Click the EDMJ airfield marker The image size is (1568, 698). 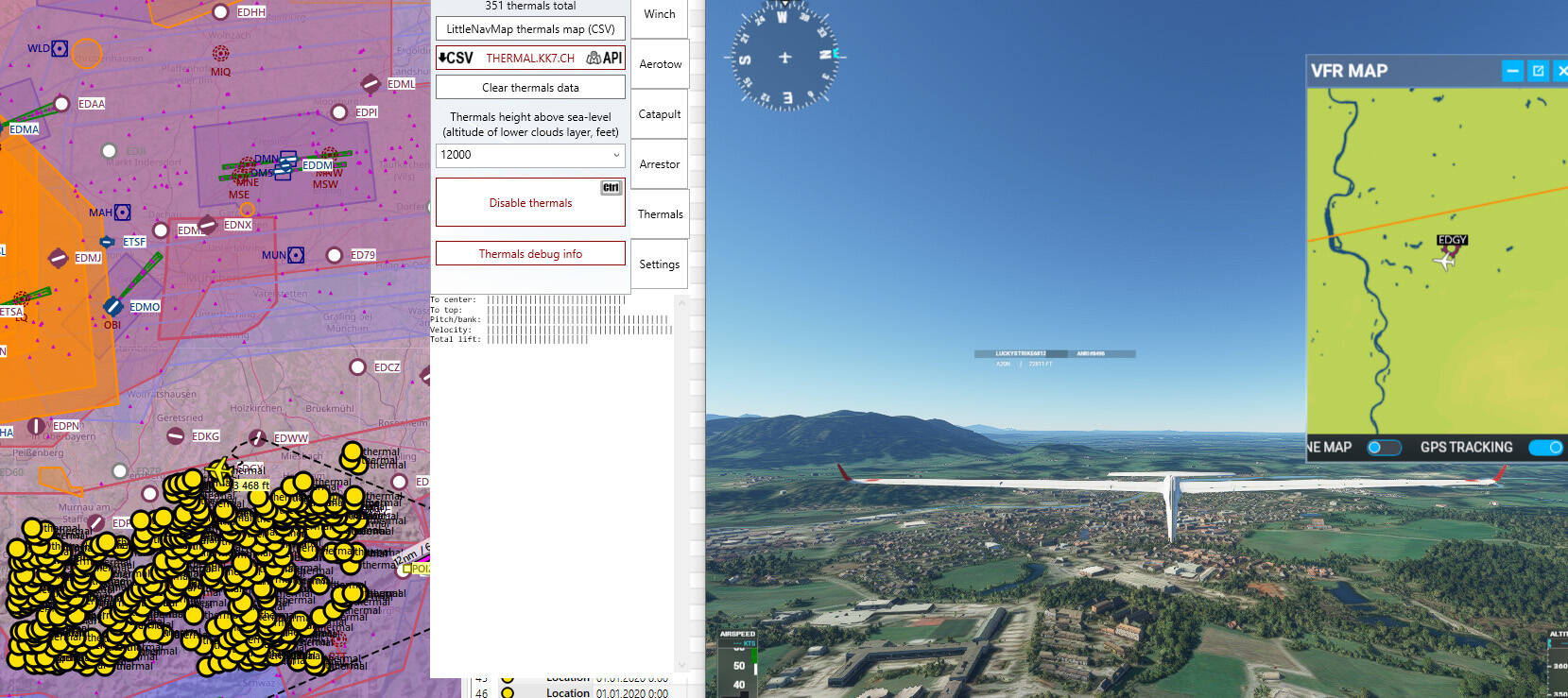59,258
